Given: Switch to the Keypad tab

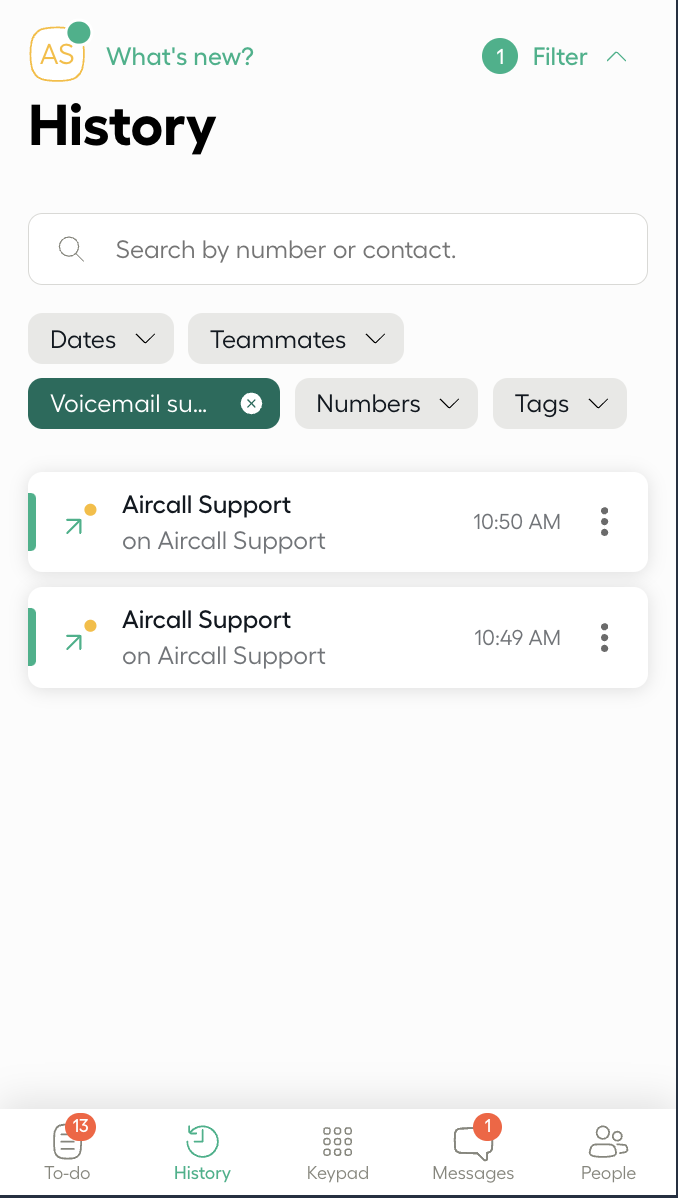Looking at the screenshot, I should pos(338,1152).
